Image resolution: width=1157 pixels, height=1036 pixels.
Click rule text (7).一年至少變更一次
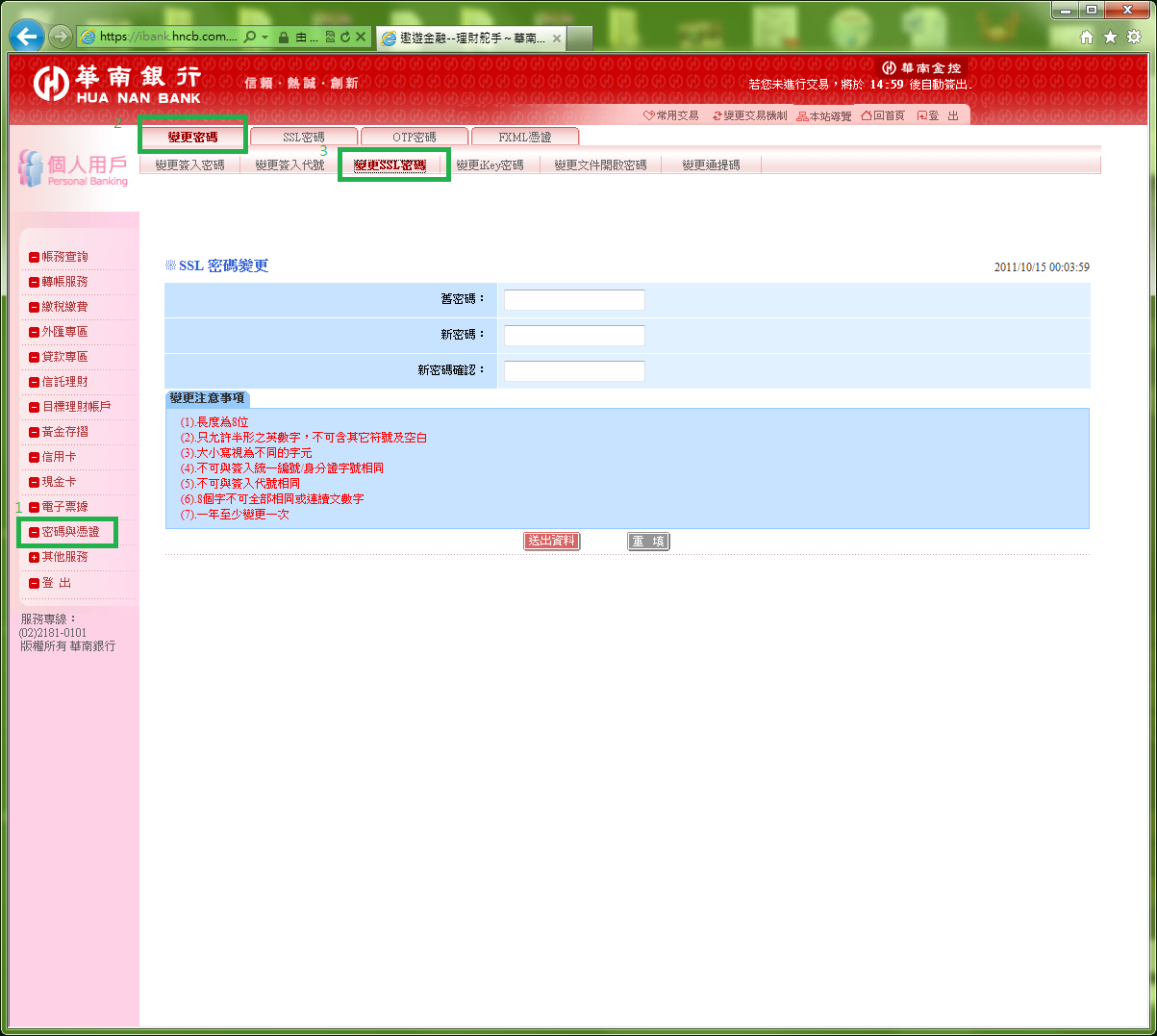[x=235, y=515]
